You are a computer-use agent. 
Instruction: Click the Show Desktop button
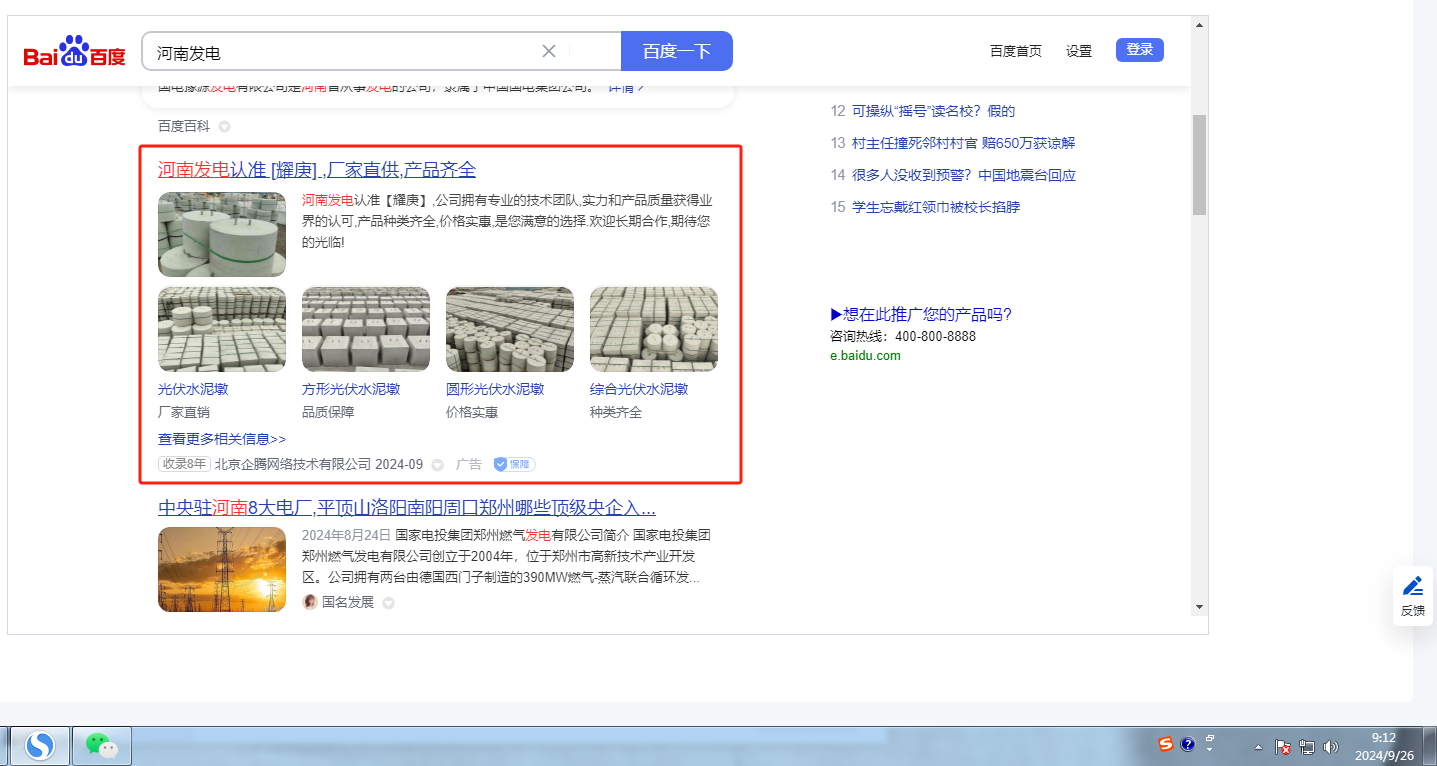pos(1430,746)
